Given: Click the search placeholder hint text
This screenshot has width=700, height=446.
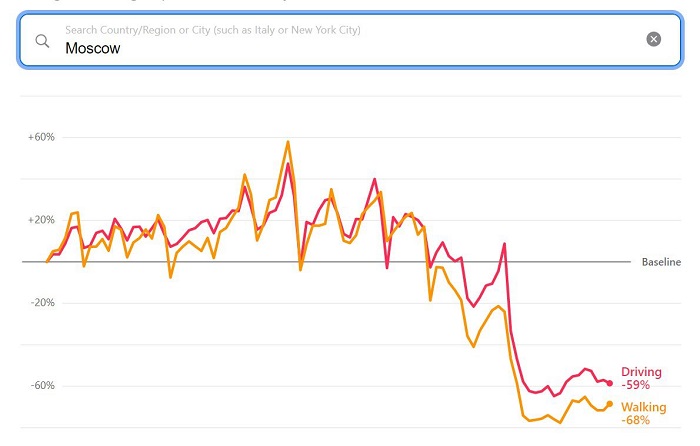Looking at the screenshot, I should pyautogui.click(x=213, y=30).
